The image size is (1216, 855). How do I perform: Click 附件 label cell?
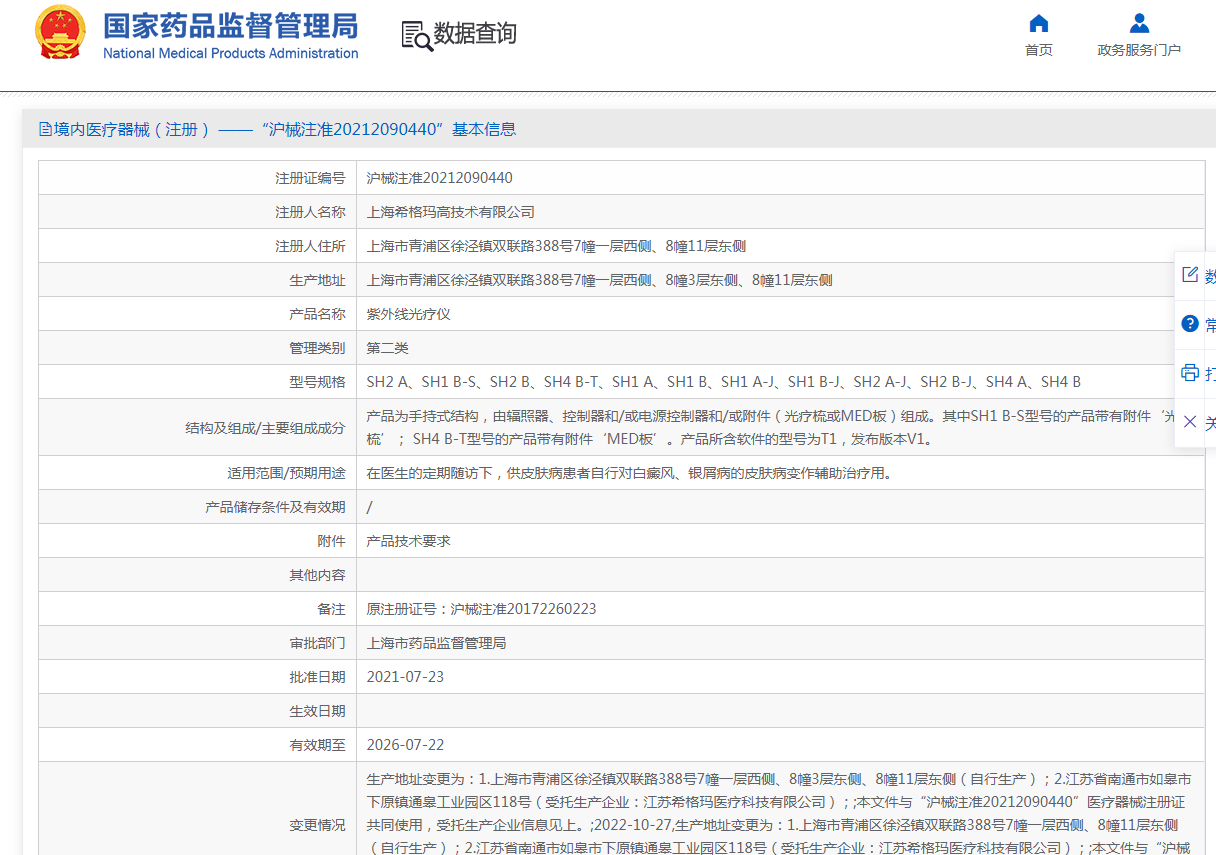tap(198, 541)
